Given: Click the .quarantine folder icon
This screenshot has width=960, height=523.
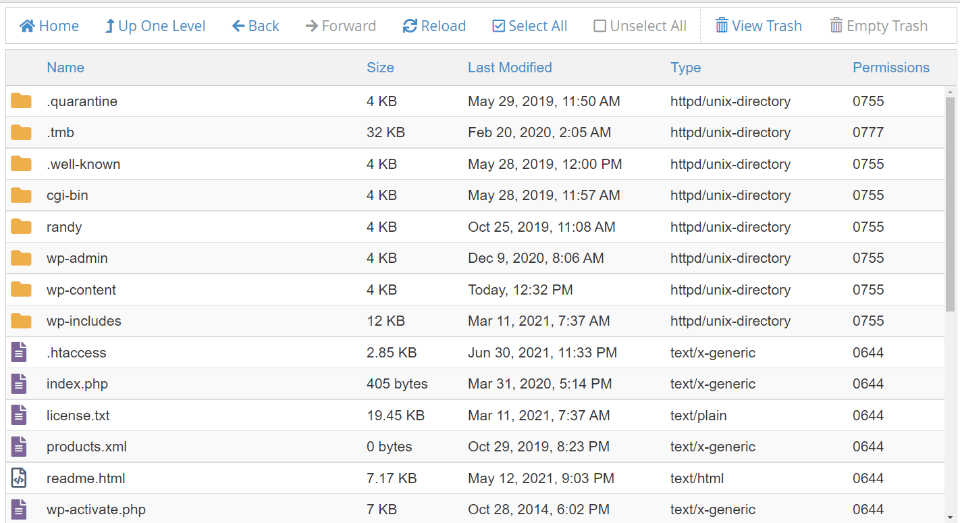Looking at the screenshot, I should [21, 100].
